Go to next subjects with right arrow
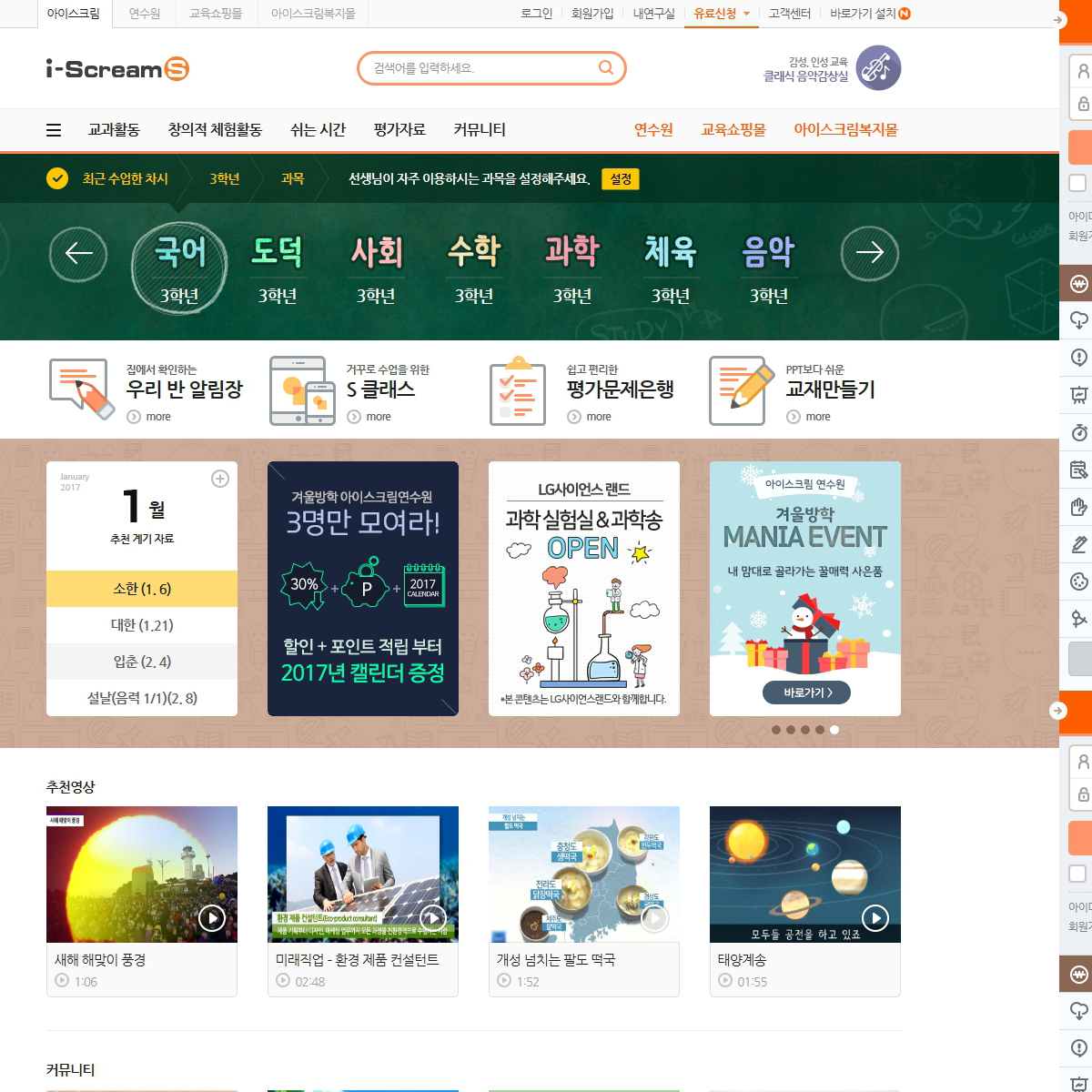Viewport: 1092px width, 1092px height. [869, 253]
